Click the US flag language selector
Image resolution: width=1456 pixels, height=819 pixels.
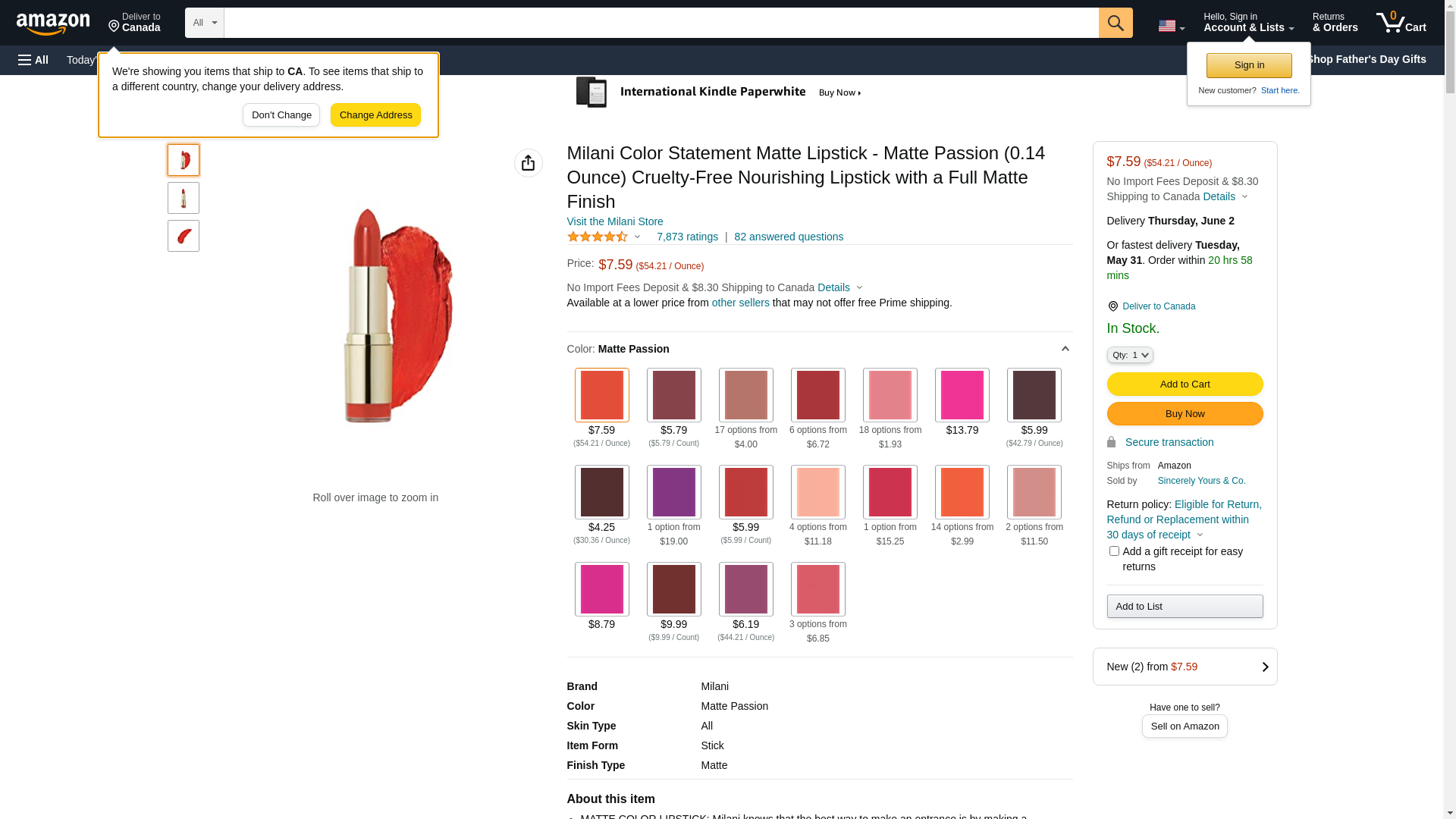(1170, 26)
